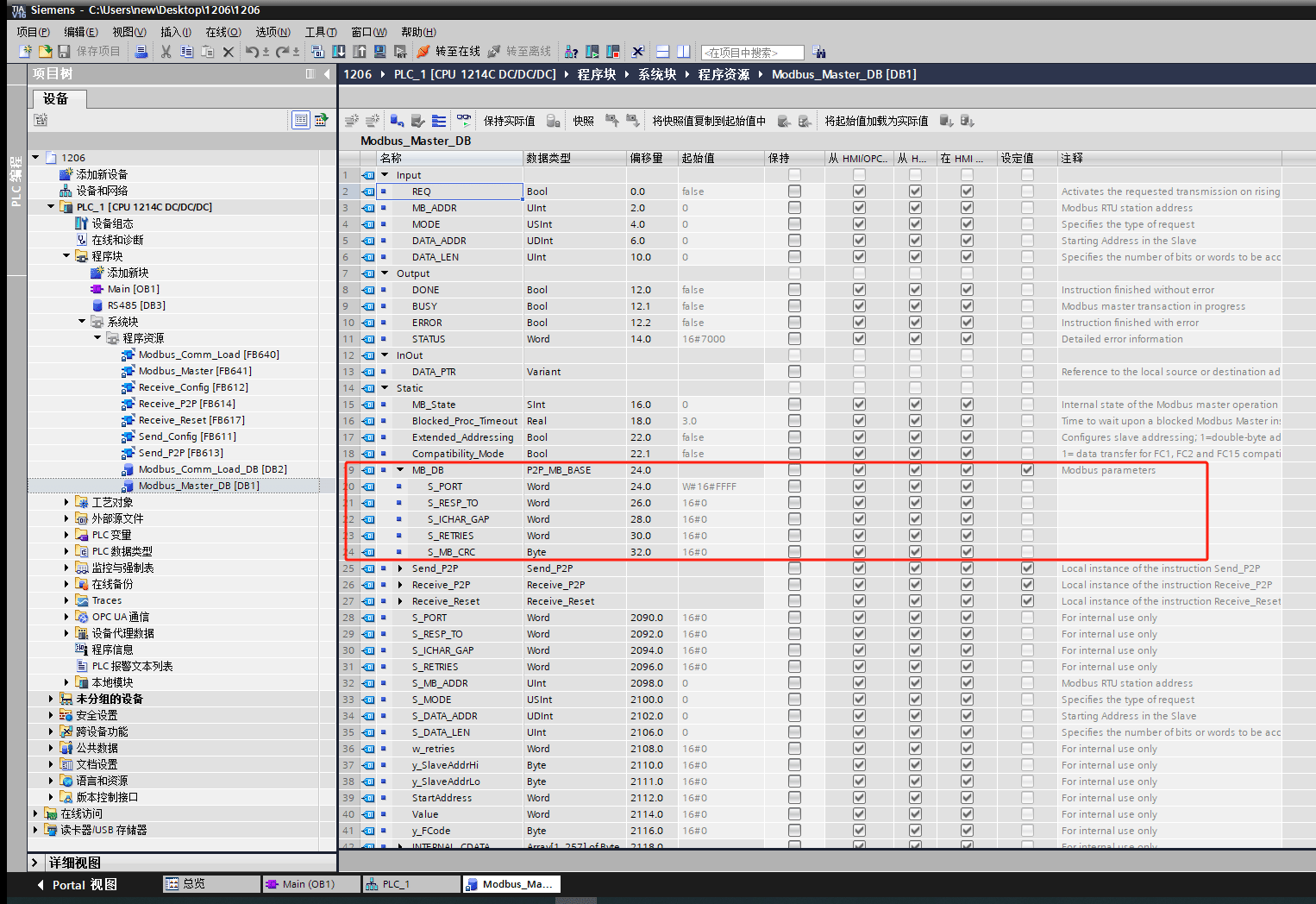Screen dimensions: 1316x904
Task: Open the 在线(O) menu
Action: click(x=222, y=32)
